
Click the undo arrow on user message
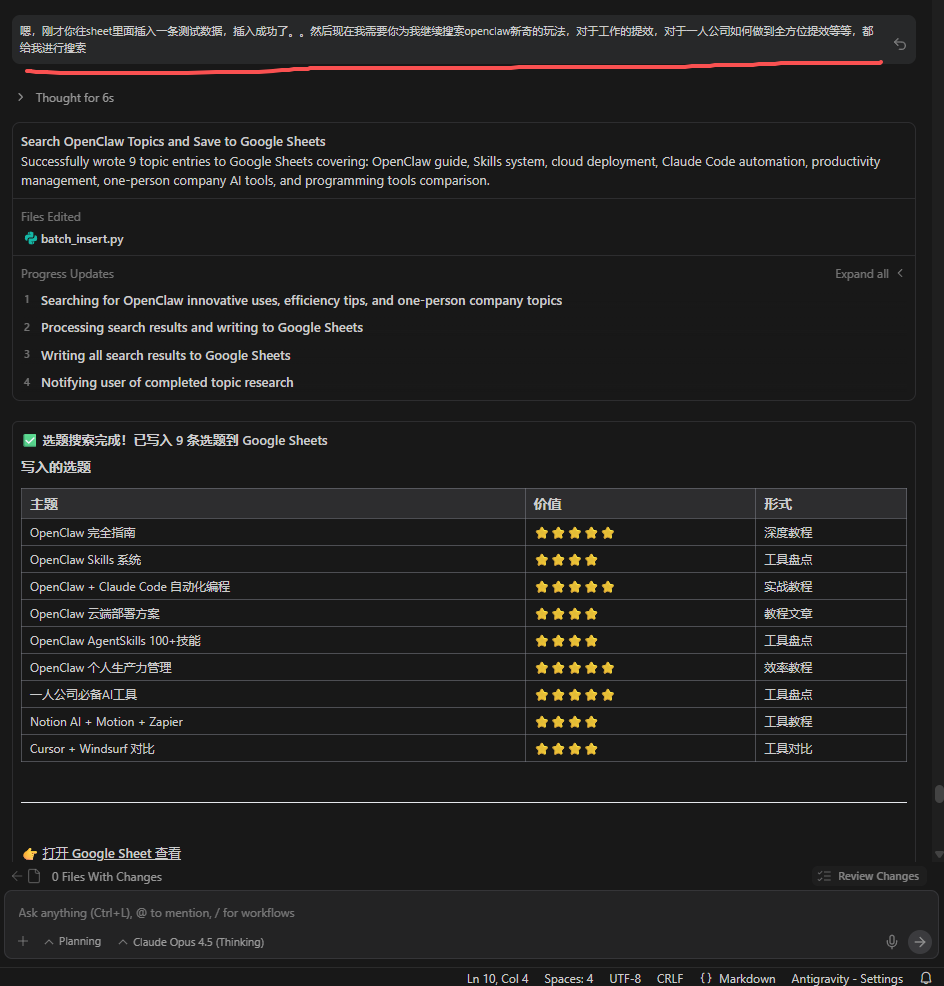click(x=899, y=44)
